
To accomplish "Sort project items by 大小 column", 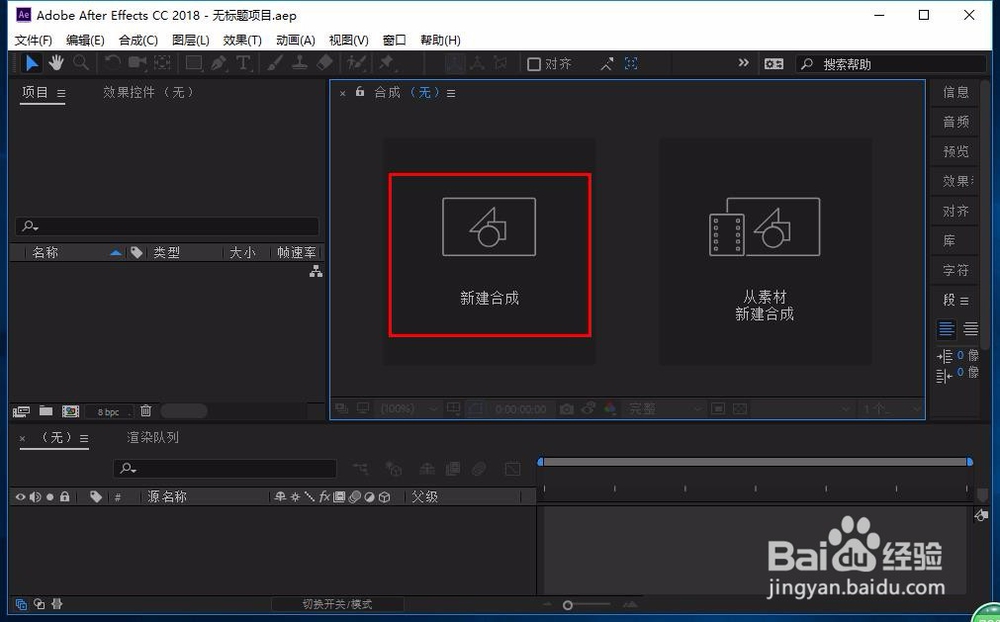I will click(242, 253).
